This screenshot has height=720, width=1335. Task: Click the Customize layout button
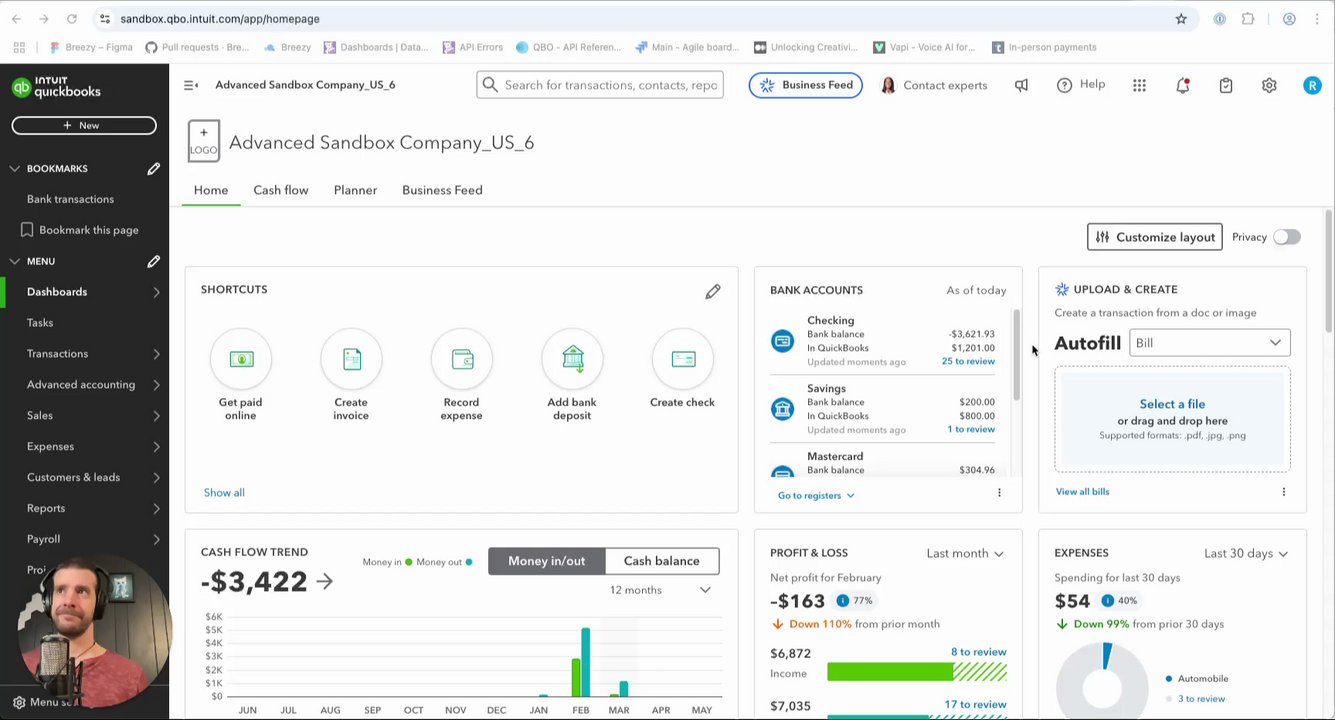click(1154, 237)
